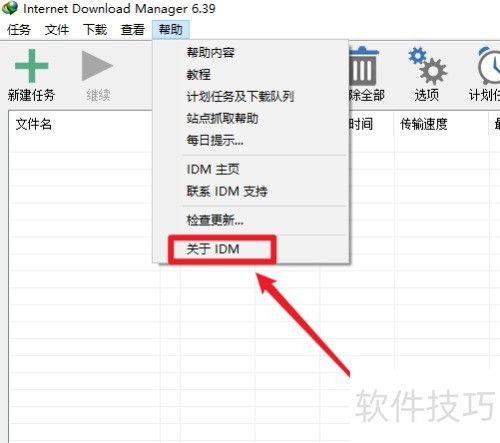Open 站点抓取帮助 menu entry
Image resolution: width=500 pixels, height=443 pixels.
251,118
